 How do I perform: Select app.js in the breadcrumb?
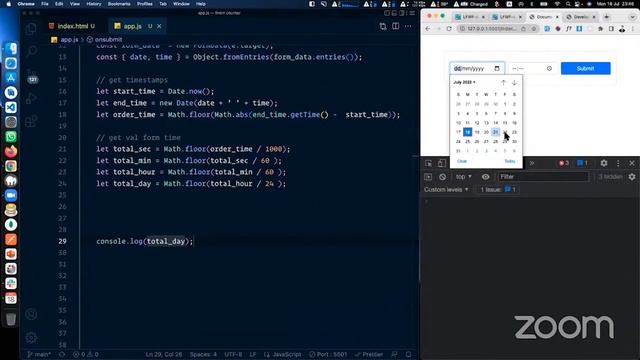pyautogui.click(x=69, y=40)
